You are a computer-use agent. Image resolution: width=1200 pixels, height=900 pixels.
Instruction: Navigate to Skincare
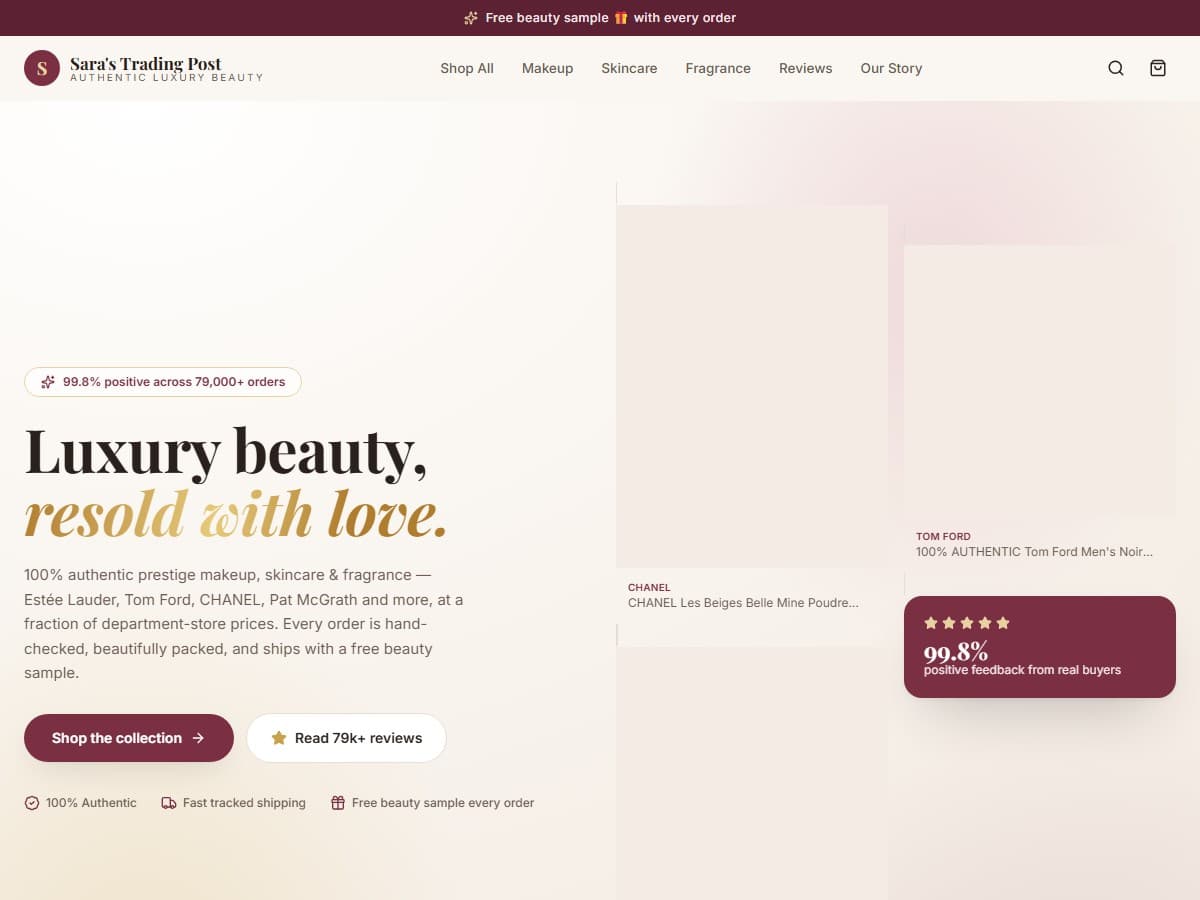tap(629, 68)
